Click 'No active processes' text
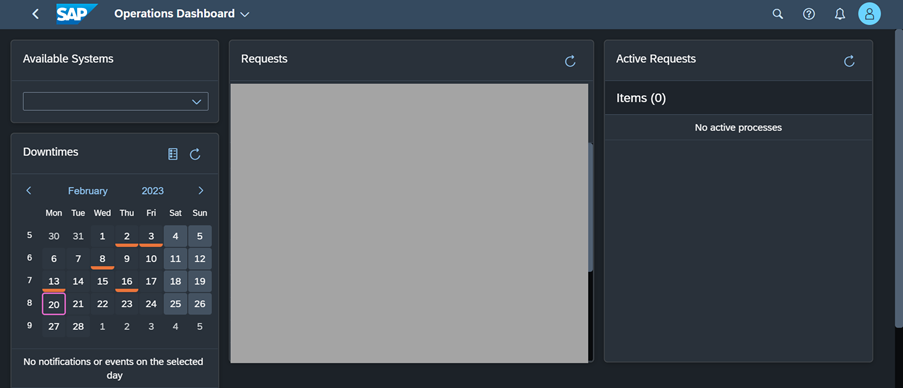The height and width of the screenshot is (388, 903). pyautogui.click(x=738, y=127)
